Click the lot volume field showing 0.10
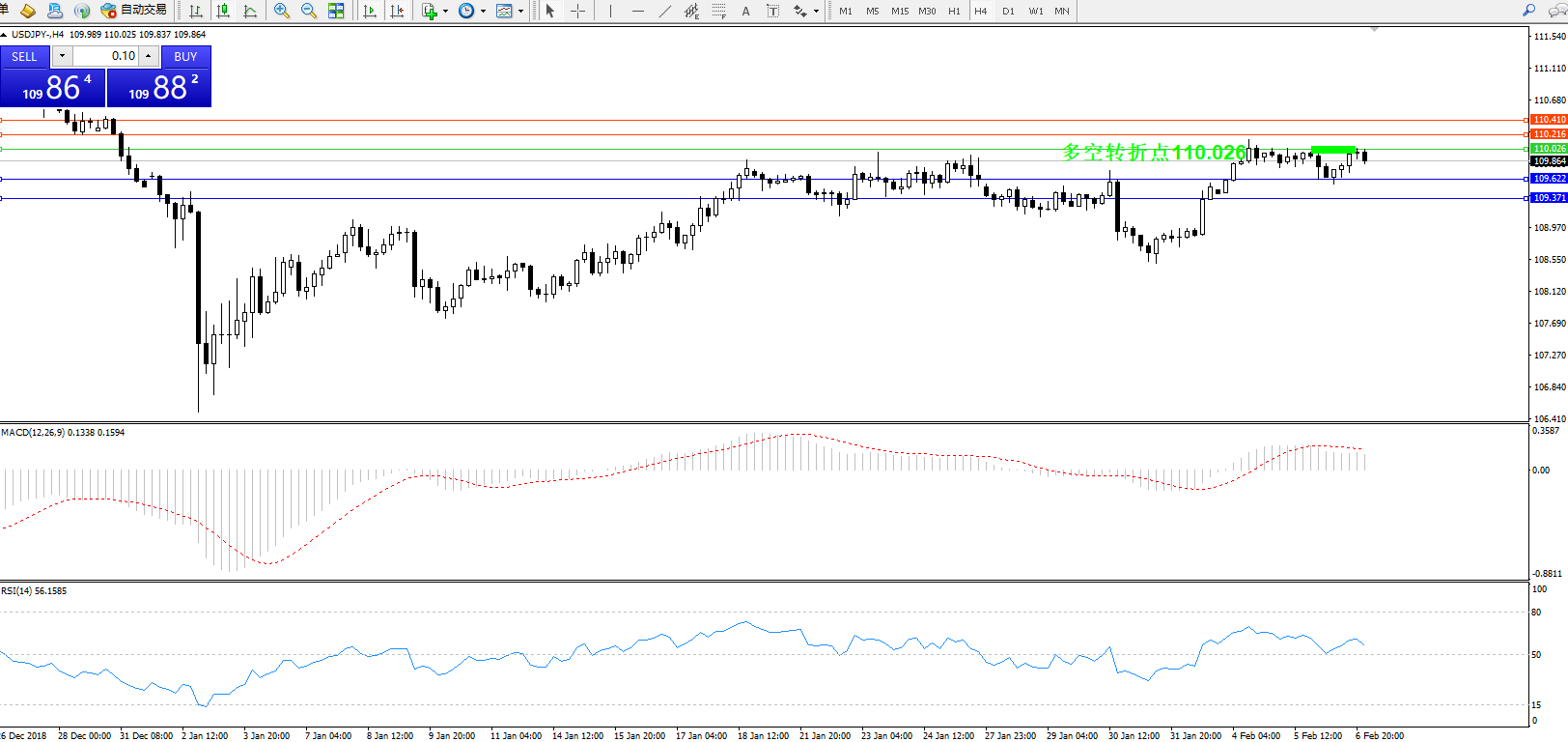 click(106, 56)
